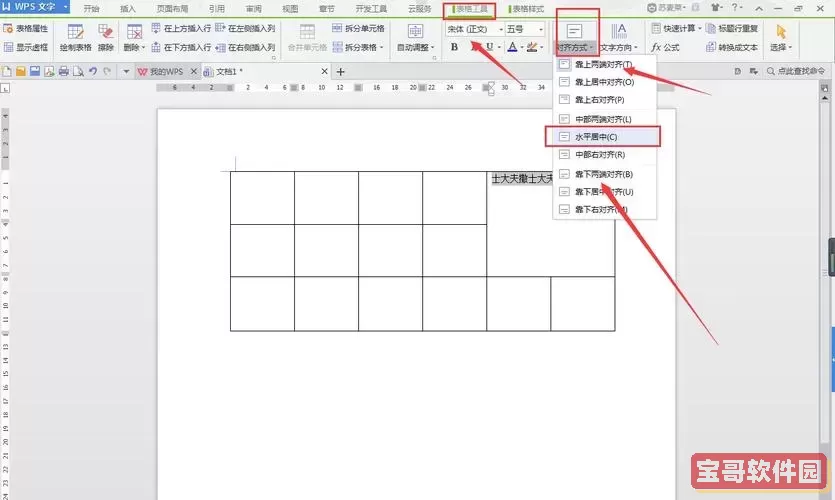Choose 靠下居中对齐(U) alignment option

coord(604,192)
